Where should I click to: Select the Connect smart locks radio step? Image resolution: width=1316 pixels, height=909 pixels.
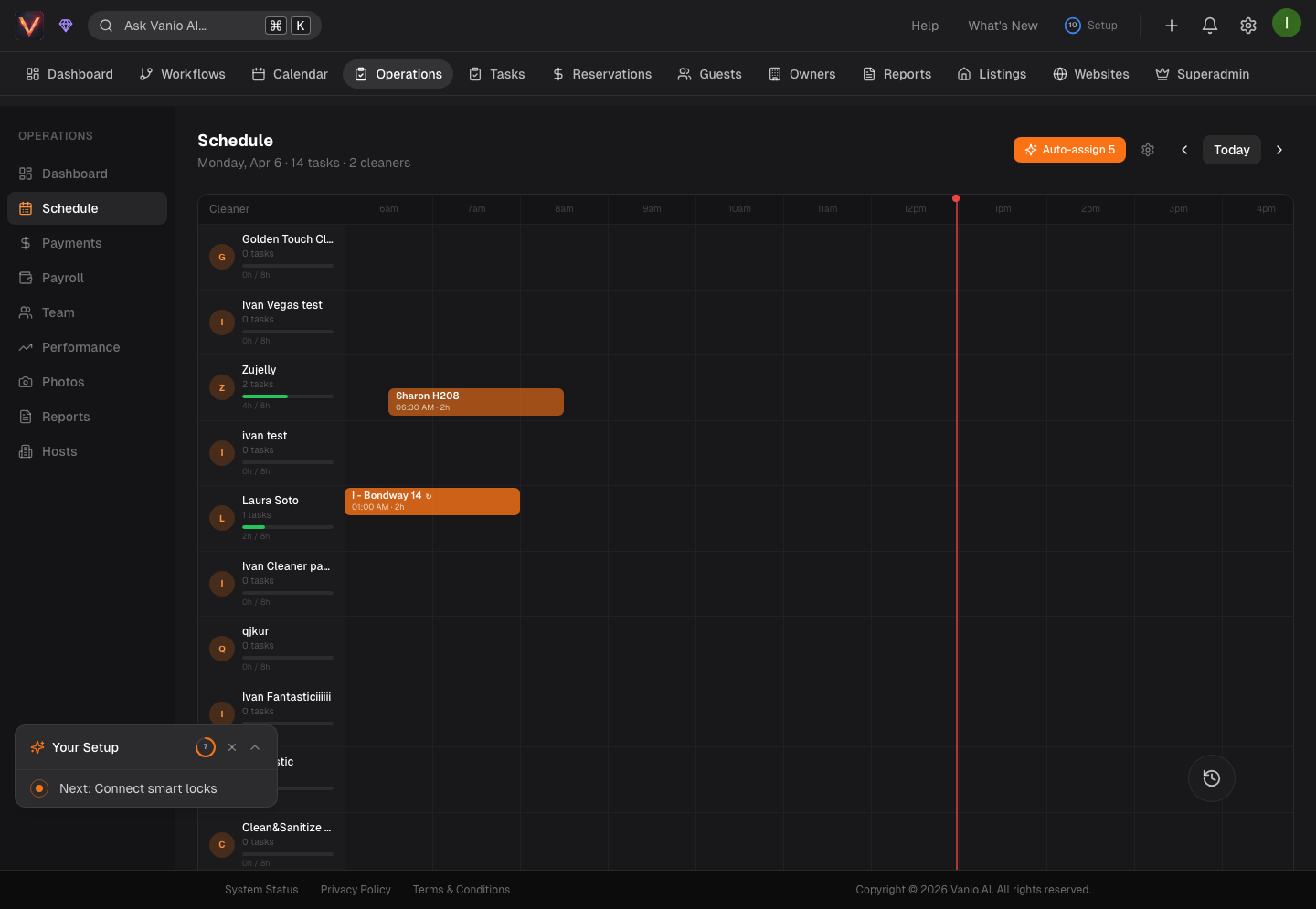(x=39, y=788)
